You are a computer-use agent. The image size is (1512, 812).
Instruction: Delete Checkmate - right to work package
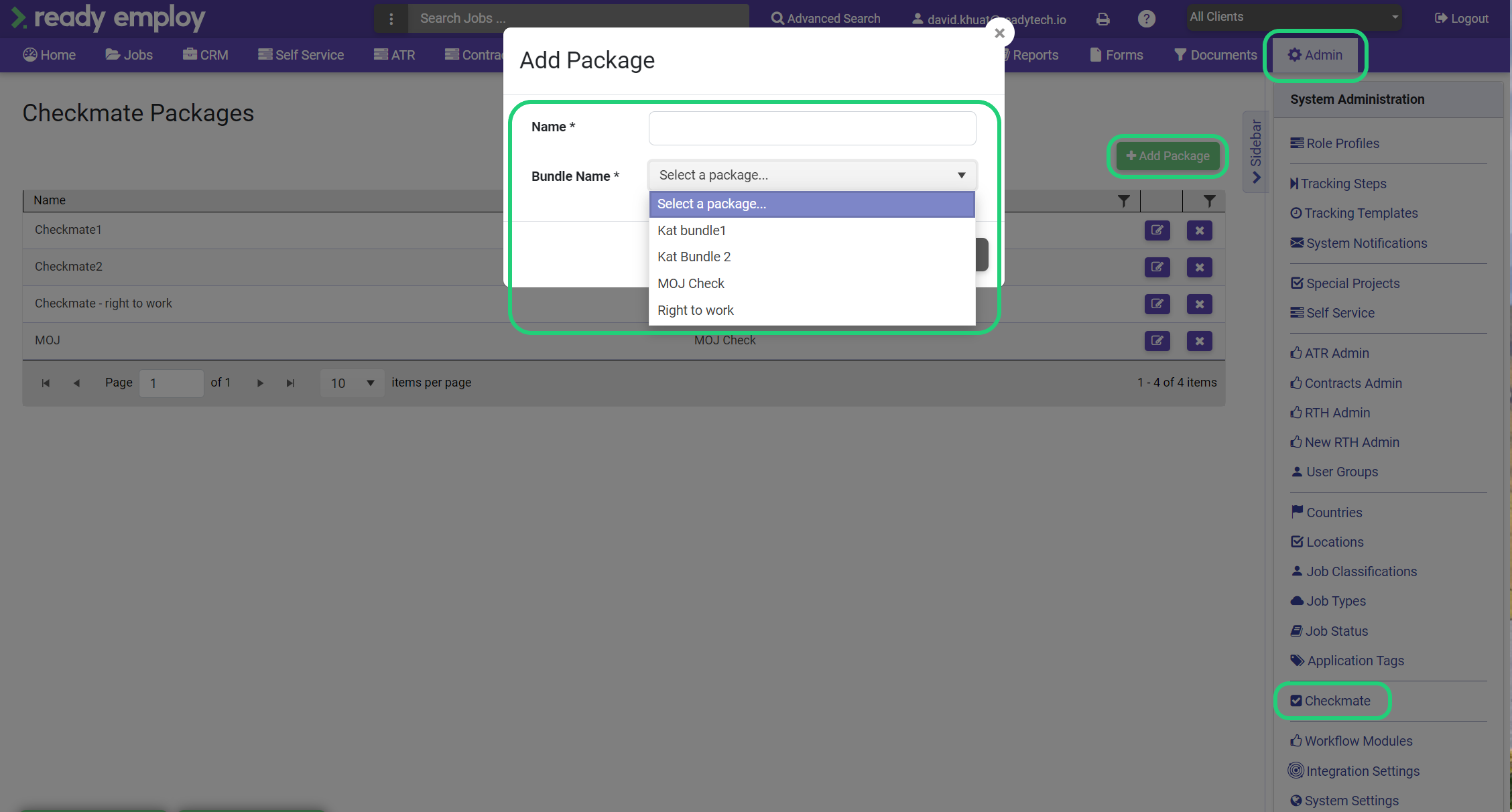[x=1199, y=304]
